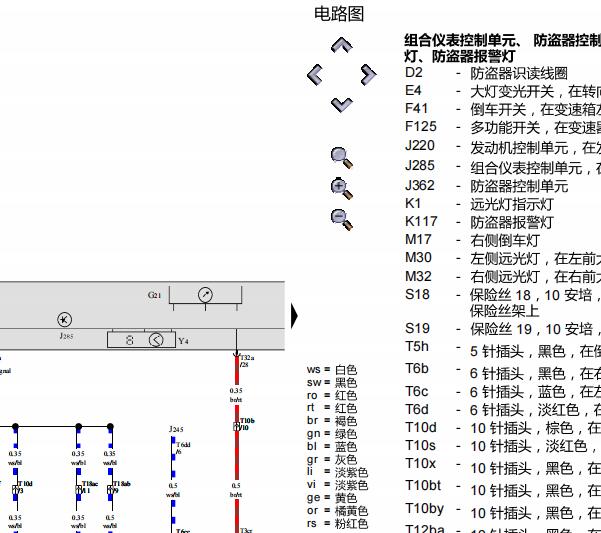Click the Y4 clock display component
This screenshot has width=601, height=533.
click(x=141, y=340)
